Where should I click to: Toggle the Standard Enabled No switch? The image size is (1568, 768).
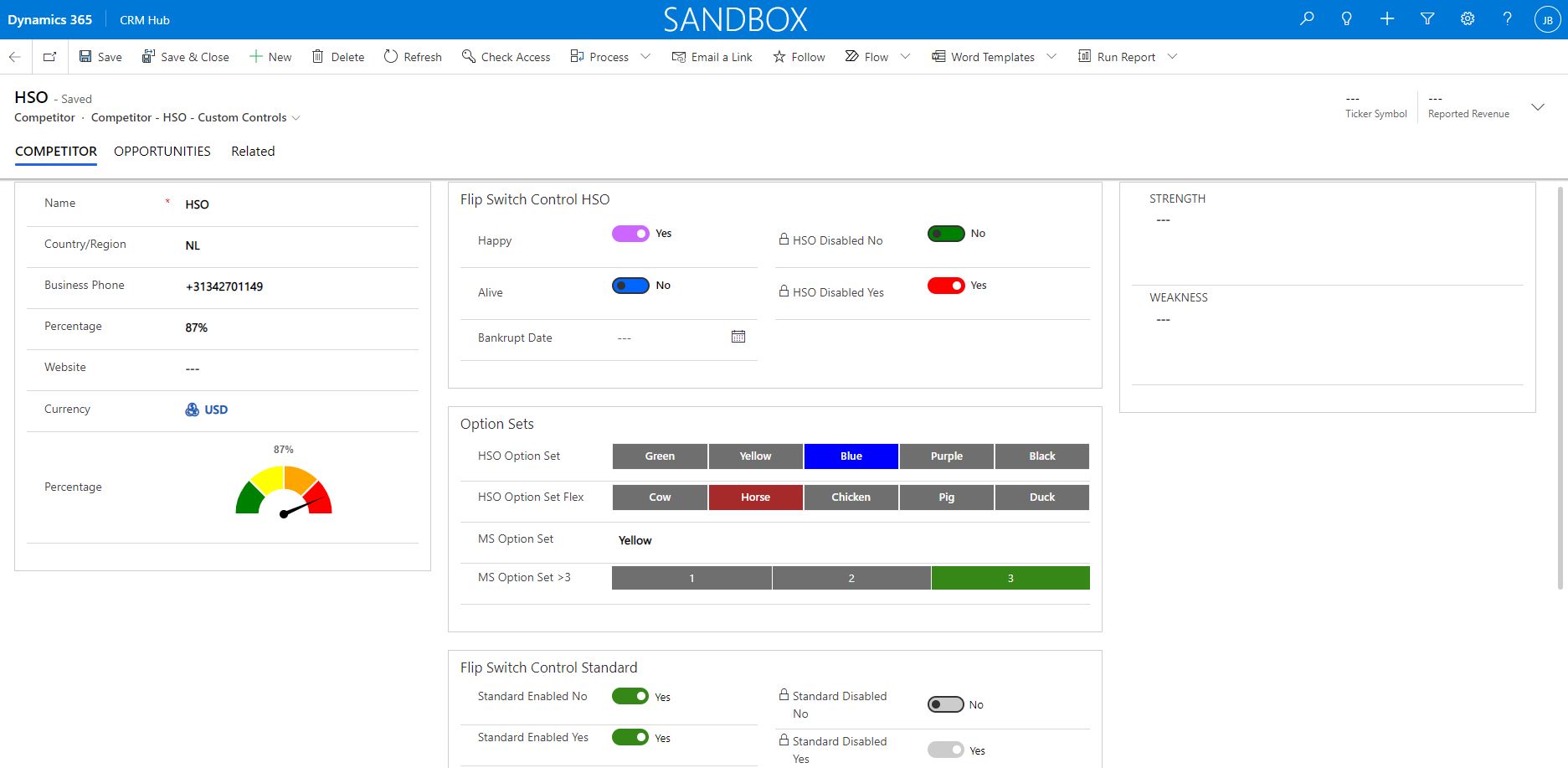[630, 696]
